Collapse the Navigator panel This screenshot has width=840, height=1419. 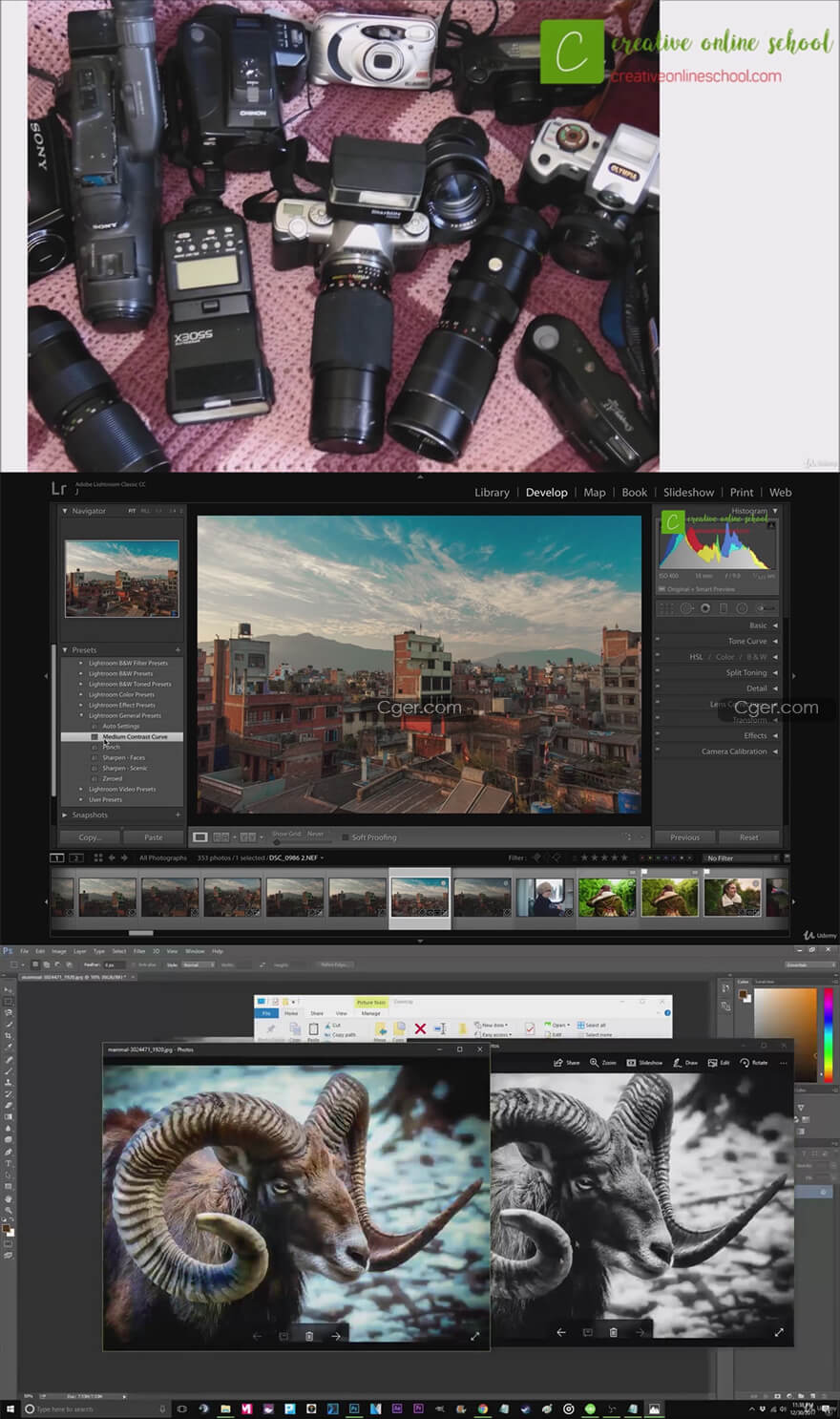tap(65, 511)
